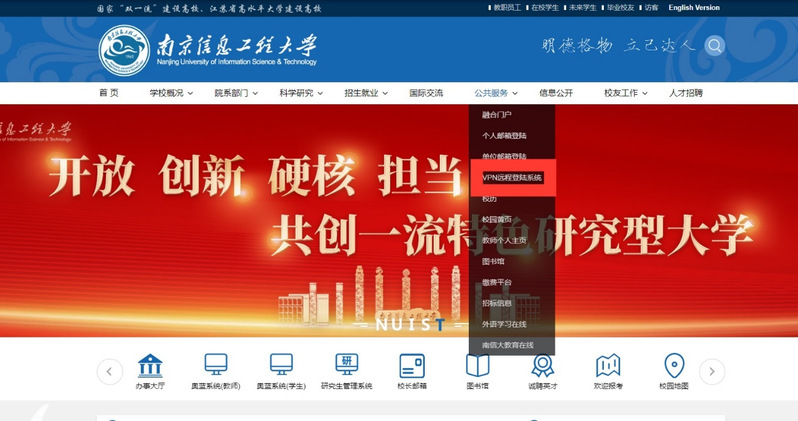Open the 诚聘英才 ribbon badge icon
798x421 pixels.
tap(541, 366)
